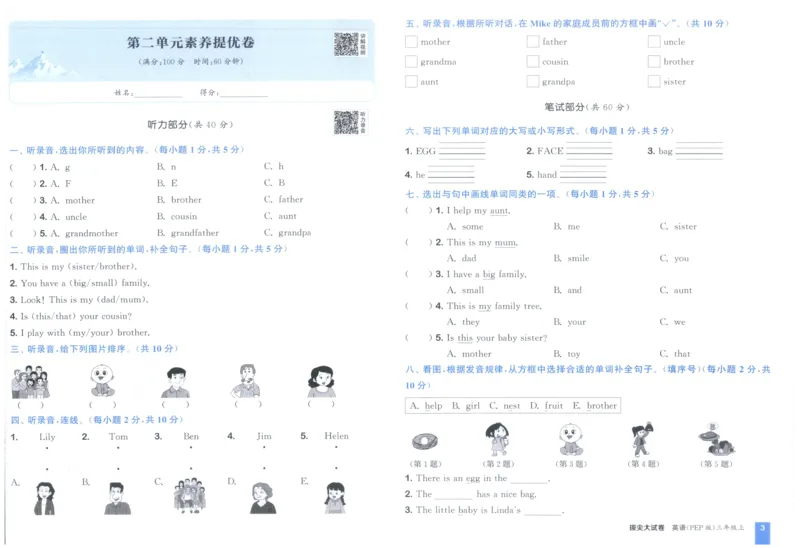Click the answer parentheses before listening question 1
Image resolution: width=800 pixels, height=548 pixels.
23,167
